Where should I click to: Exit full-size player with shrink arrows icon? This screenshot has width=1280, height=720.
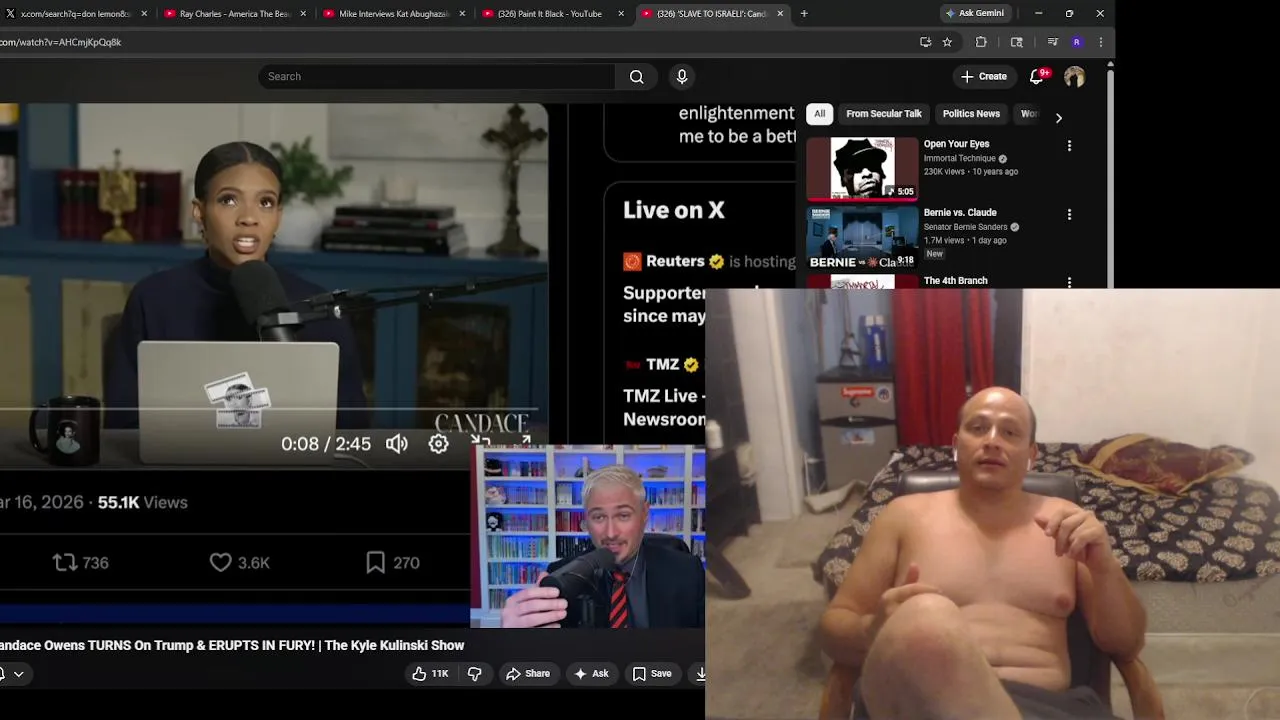(481, 441)
